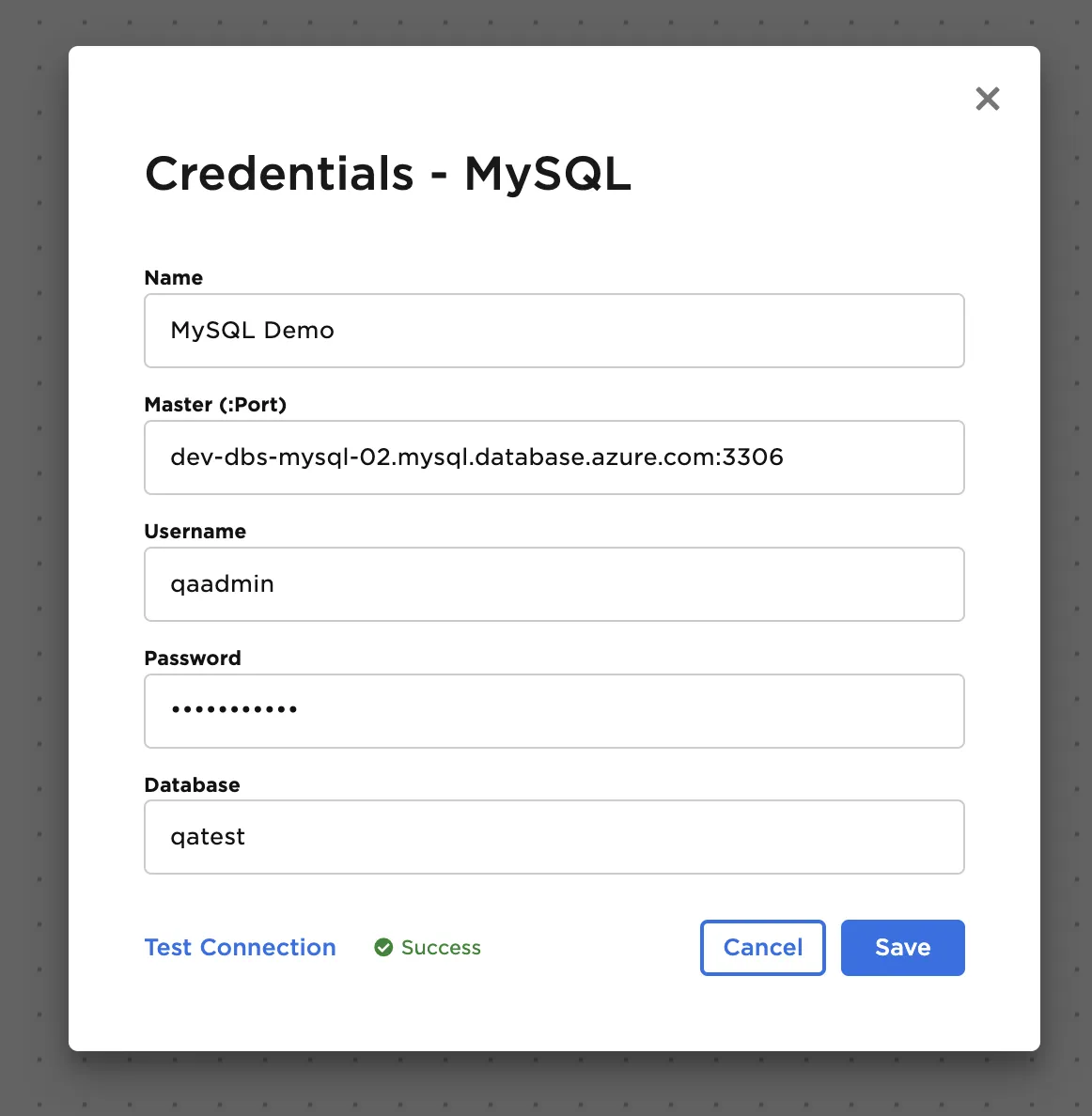
Task: Click the Cancel button
Action: pyautogui.click(x=762, y=948)
